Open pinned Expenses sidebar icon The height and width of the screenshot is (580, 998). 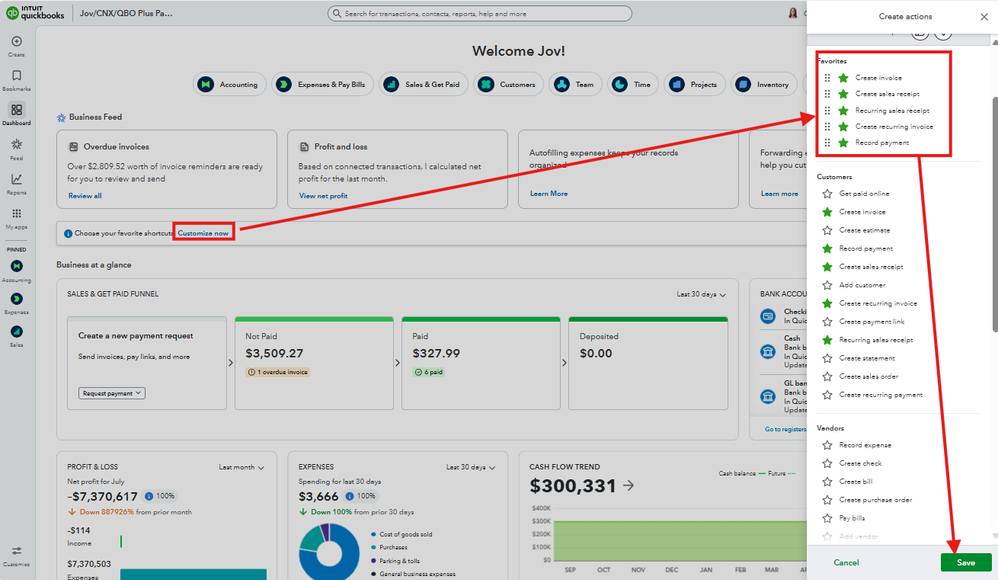pos(17,299)
